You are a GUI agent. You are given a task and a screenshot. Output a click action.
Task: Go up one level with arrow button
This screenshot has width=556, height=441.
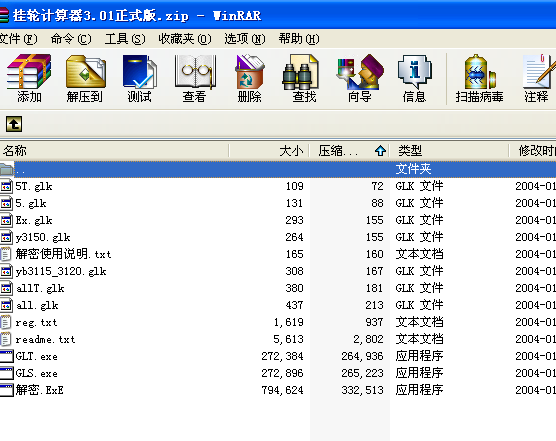point(14,124)
